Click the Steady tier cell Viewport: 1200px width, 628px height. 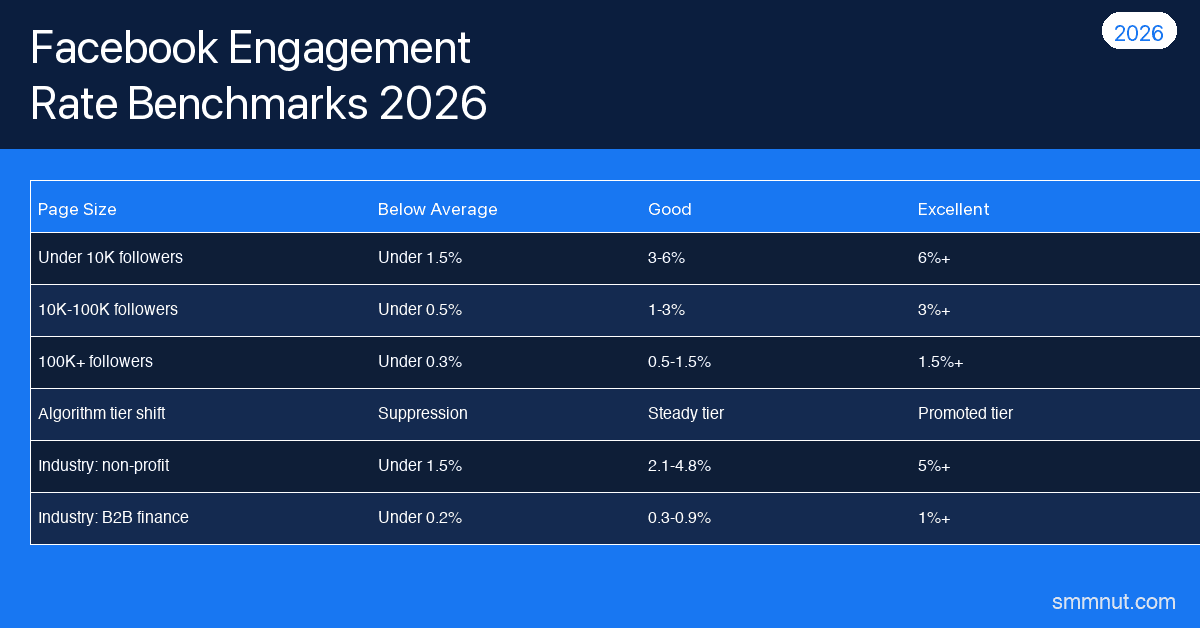(x=686, y=413)
